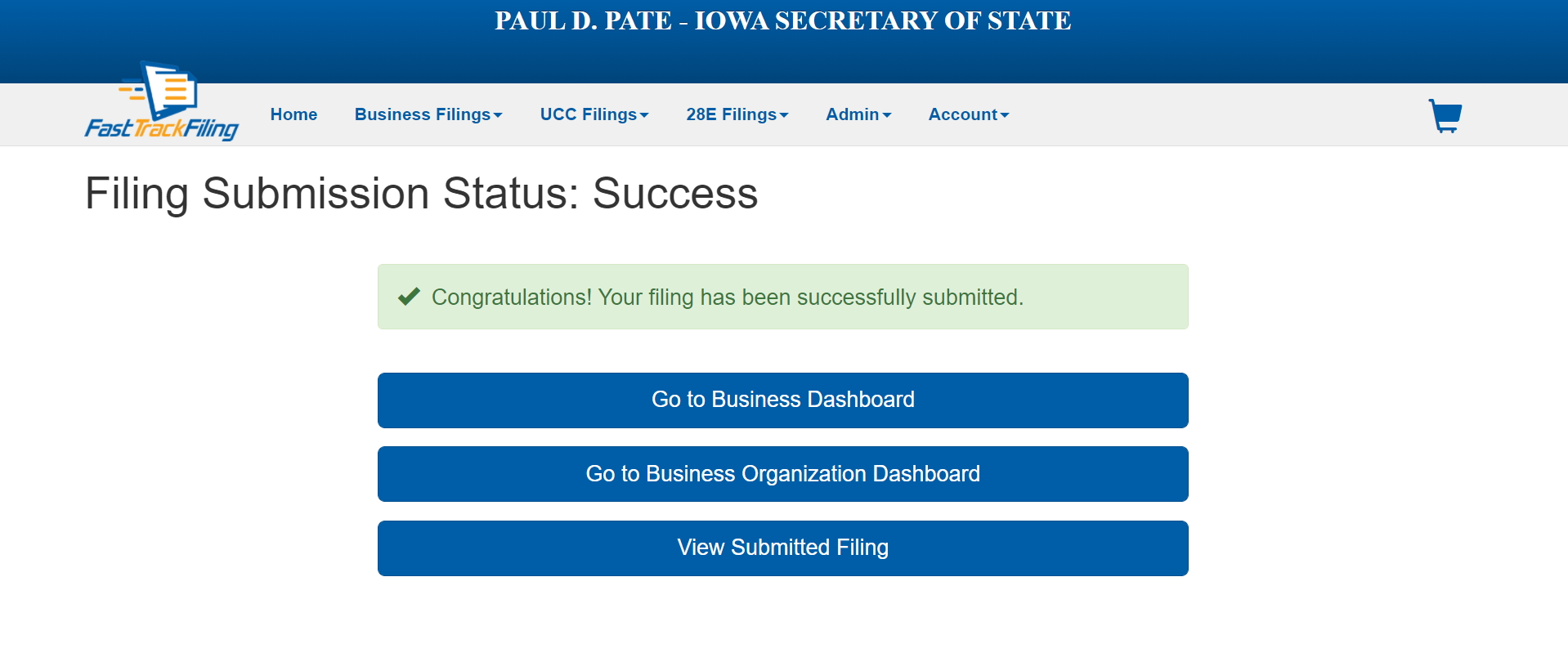Image resolution: width=1568 pixels, height=653 pixels.
Task: Click the Business Filings dropdown caret
Action: (499, 115)
